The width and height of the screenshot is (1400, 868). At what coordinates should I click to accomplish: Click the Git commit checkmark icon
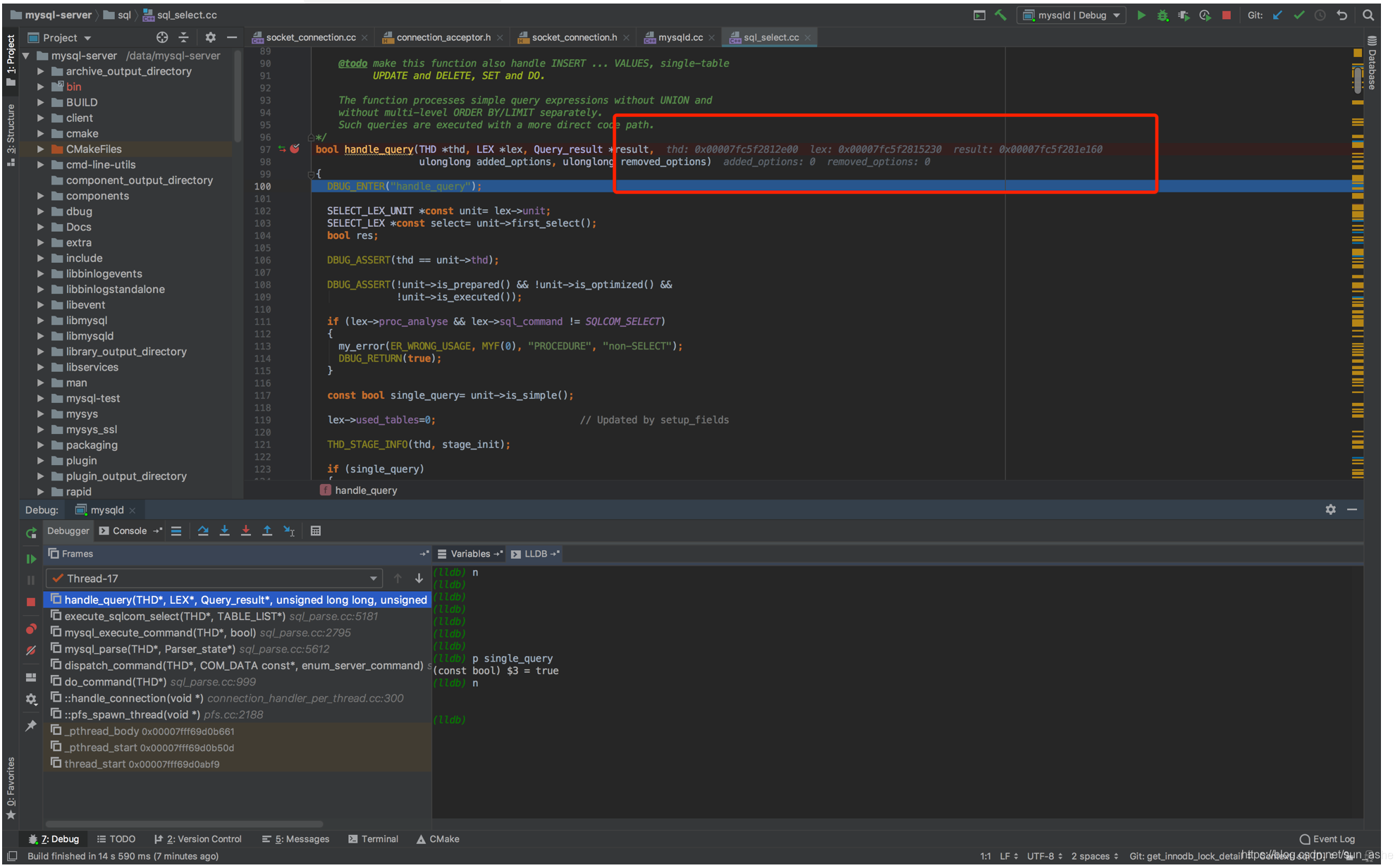[1298, 15]
